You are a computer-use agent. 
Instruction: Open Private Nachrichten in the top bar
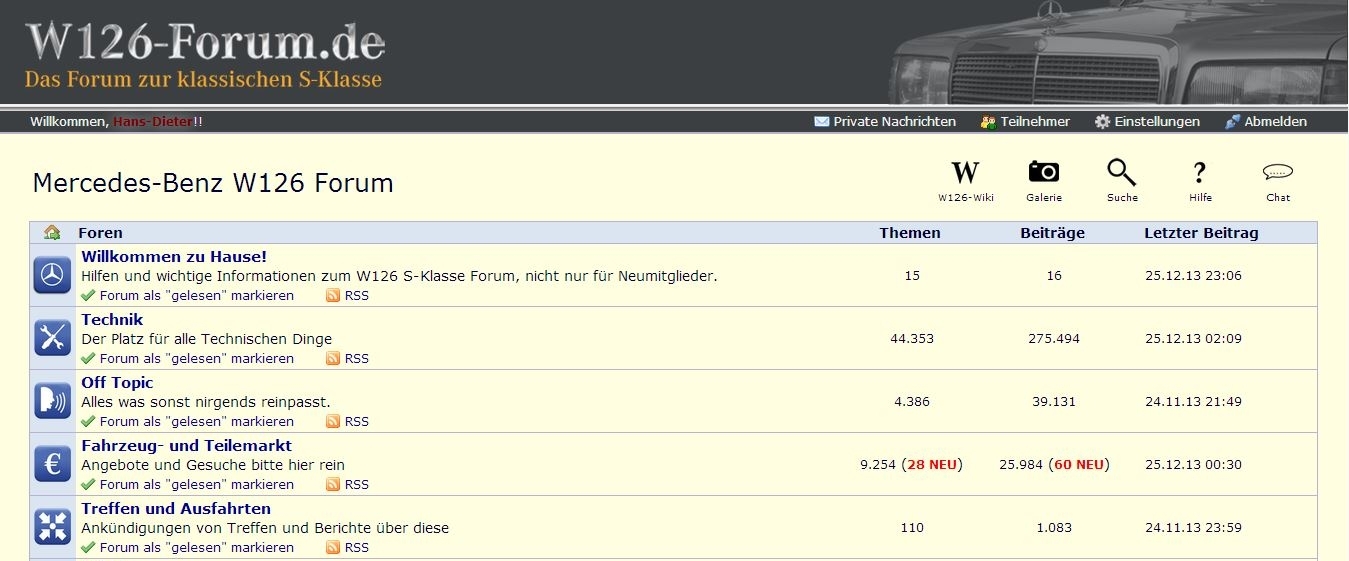point(885,121)
